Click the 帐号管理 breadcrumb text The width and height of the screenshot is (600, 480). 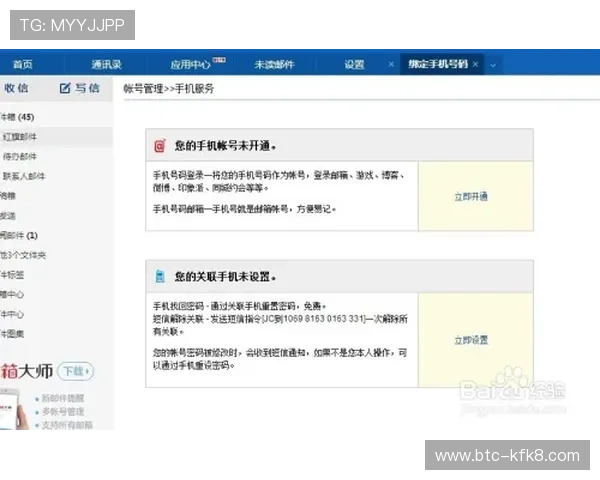[143, 89]
